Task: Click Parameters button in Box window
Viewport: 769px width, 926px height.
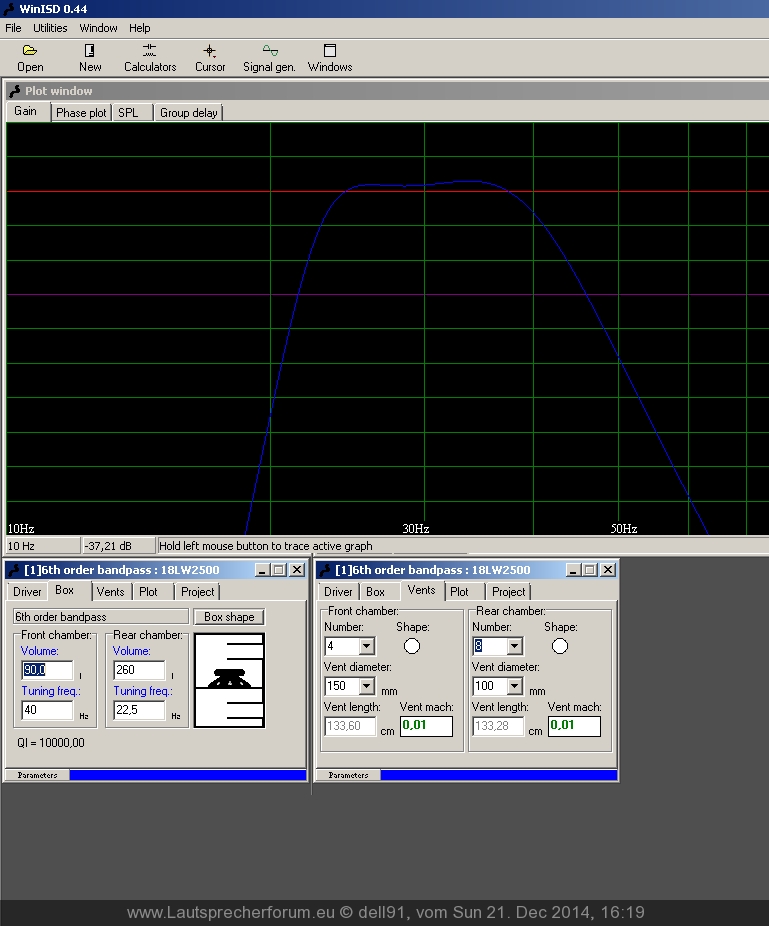Action: click(x=37, y=775)
